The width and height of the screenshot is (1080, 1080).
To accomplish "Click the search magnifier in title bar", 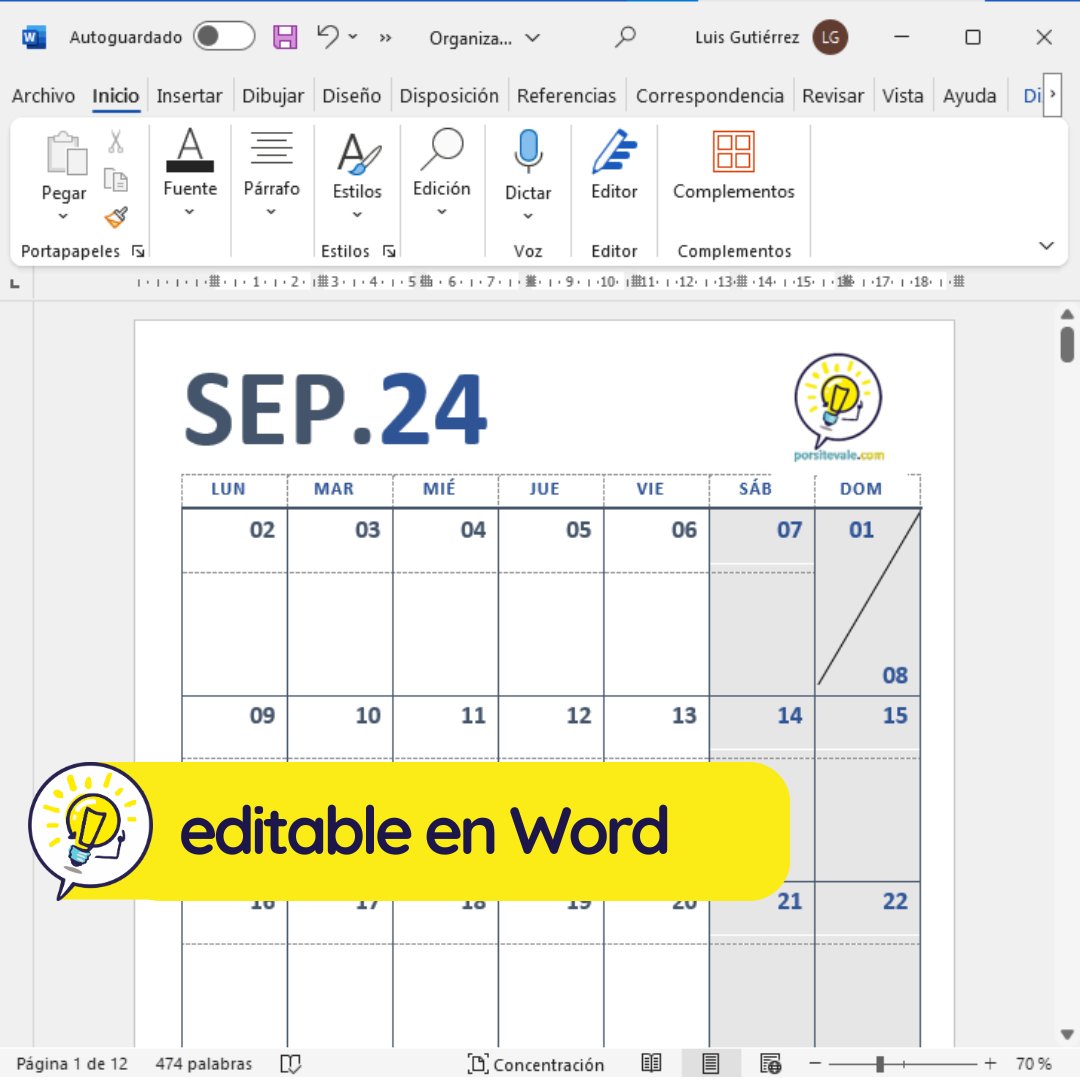I will [625, 37].
